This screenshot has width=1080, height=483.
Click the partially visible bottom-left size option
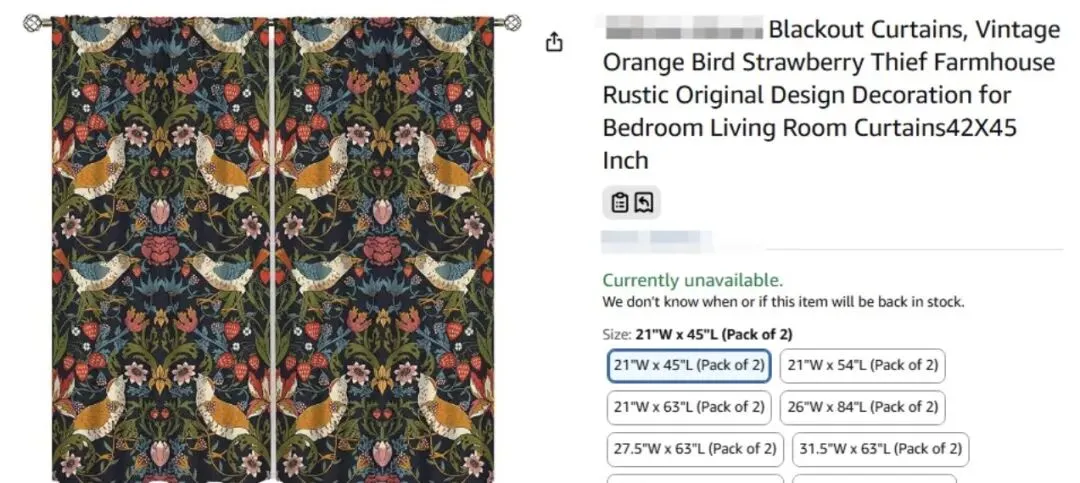pos(695,478)
